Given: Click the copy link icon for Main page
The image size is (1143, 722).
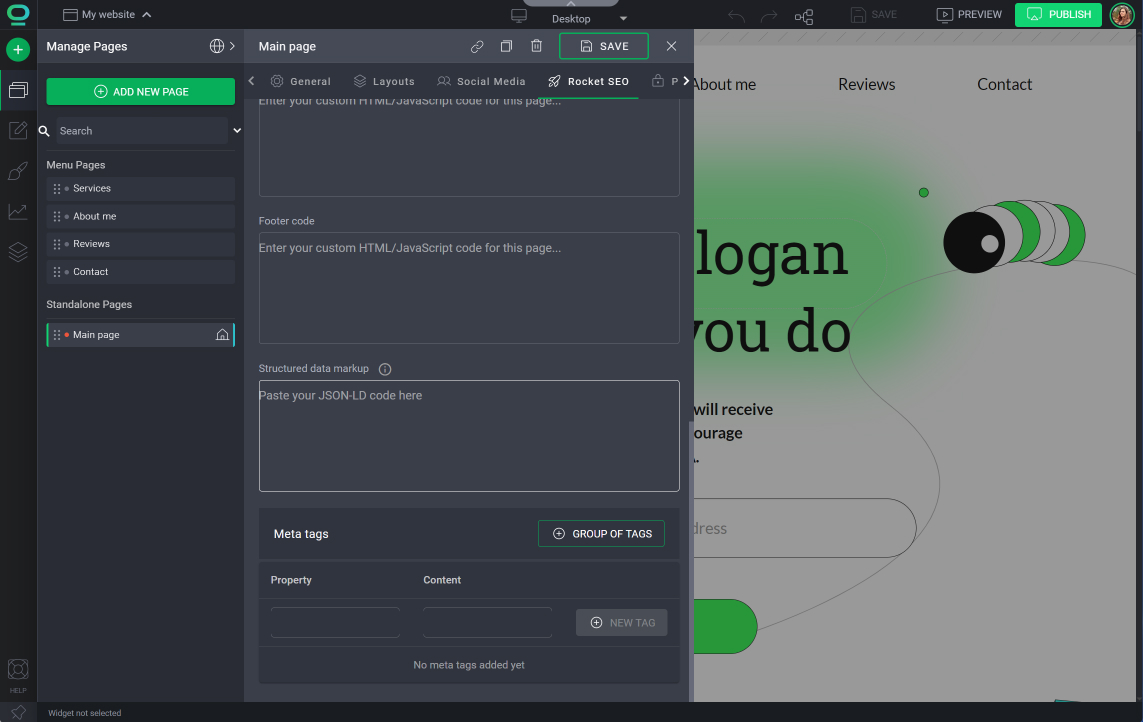Looking at the screenshot, I should (477, 46).
